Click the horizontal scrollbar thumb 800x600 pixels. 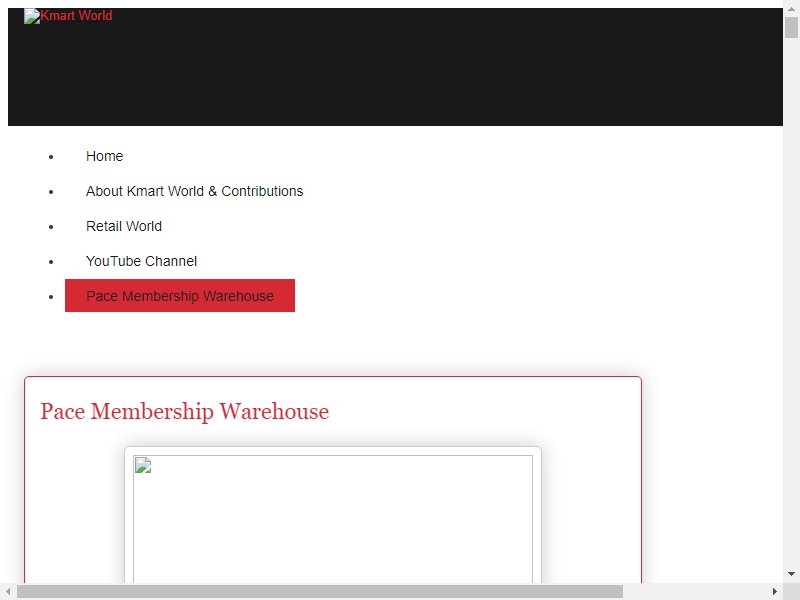pyautogui.click(x=320, y=592)
